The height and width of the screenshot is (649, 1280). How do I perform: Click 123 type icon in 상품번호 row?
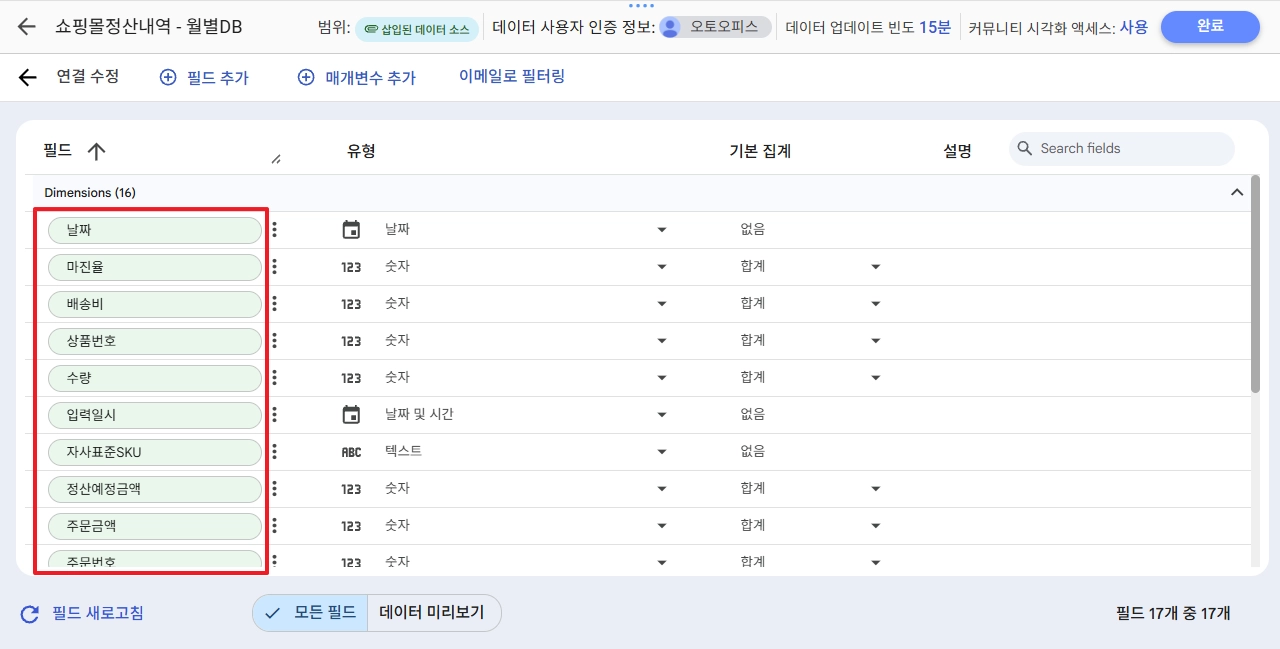click(x=351, y=341)
